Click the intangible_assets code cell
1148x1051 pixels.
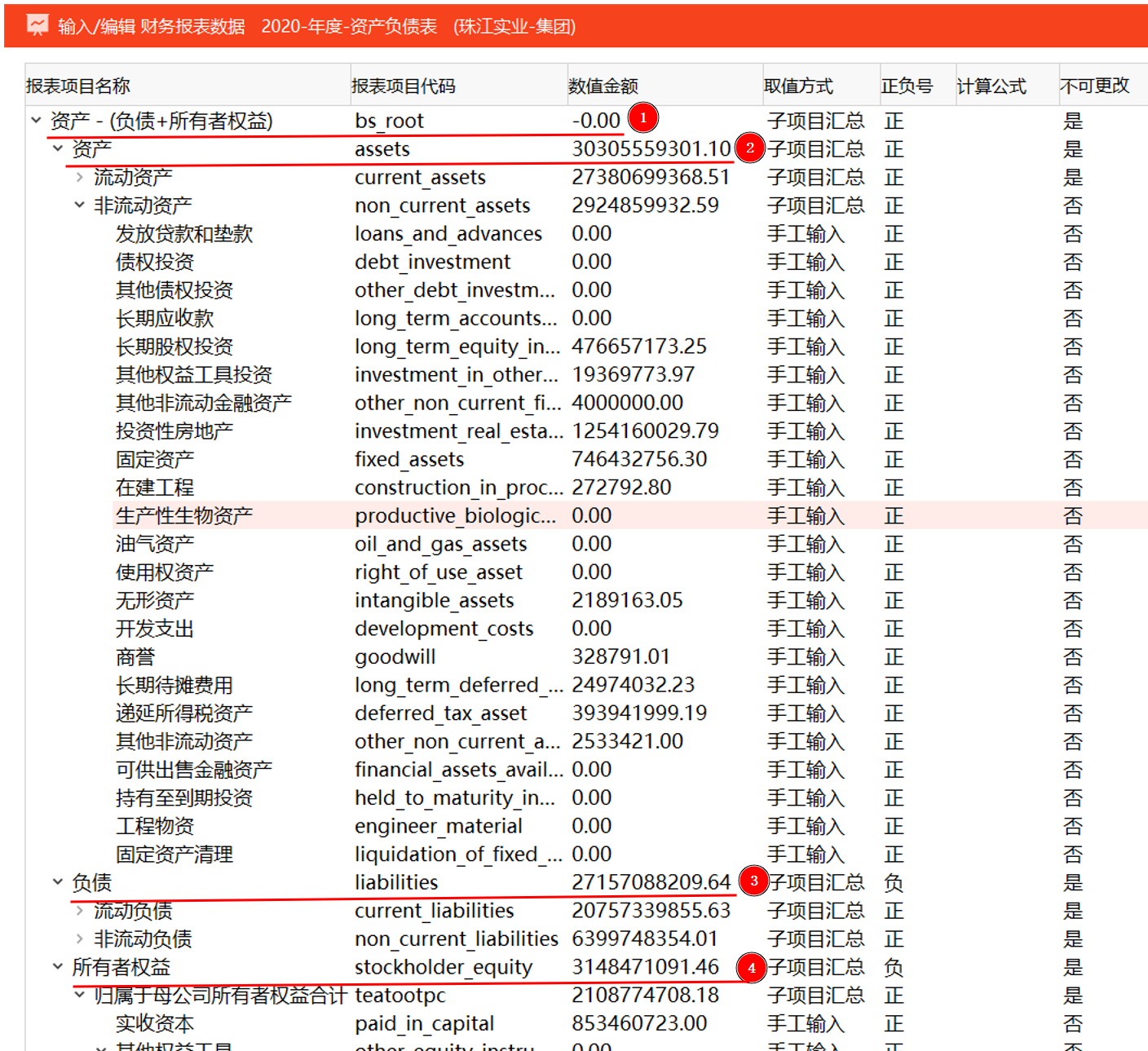[x=434, y=601]
